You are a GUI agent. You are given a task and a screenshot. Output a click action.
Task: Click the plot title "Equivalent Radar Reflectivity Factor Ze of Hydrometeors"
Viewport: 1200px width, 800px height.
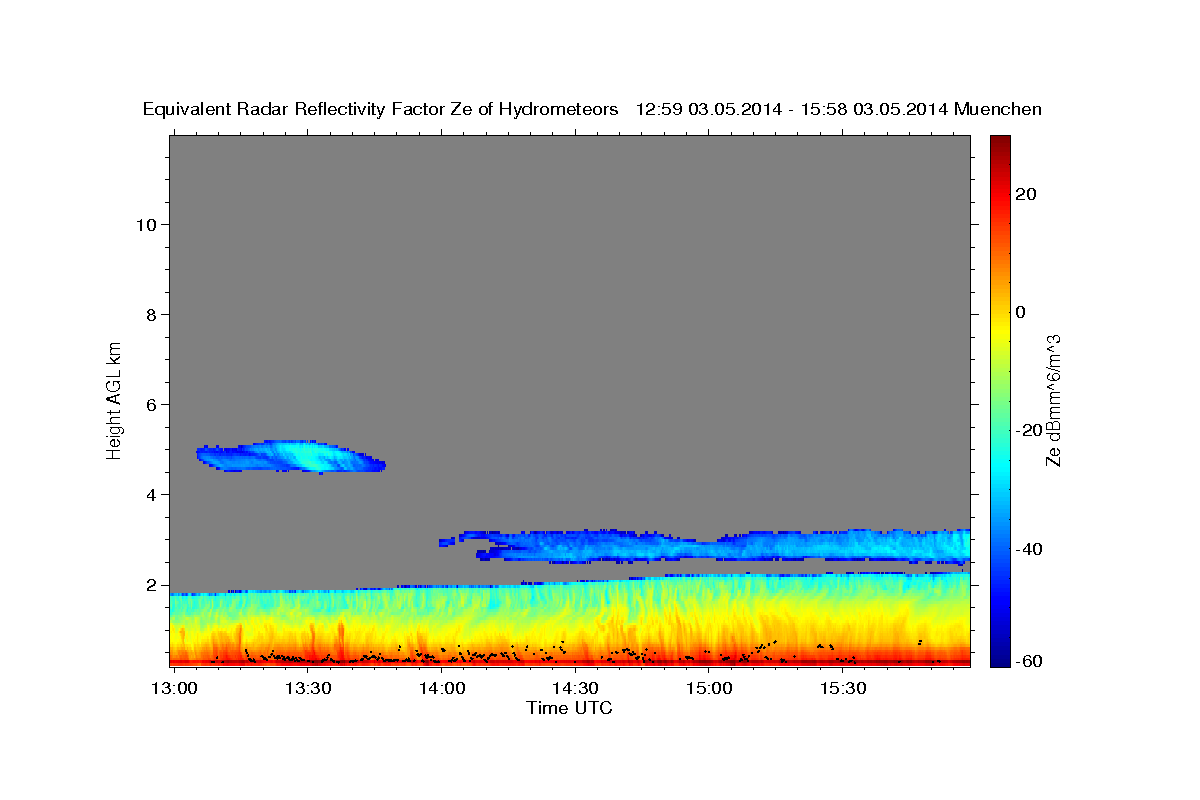[x=381, y=110]
